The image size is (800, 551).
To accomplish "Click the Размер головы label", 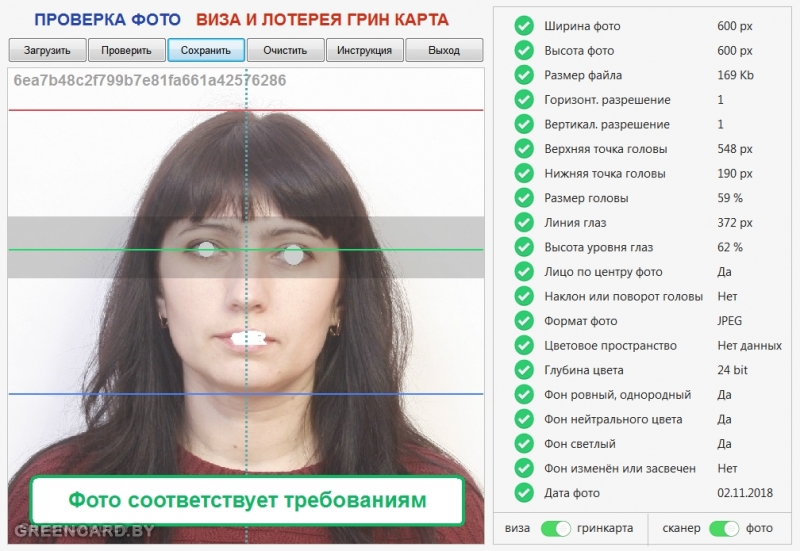I will [x=586, y=198].
